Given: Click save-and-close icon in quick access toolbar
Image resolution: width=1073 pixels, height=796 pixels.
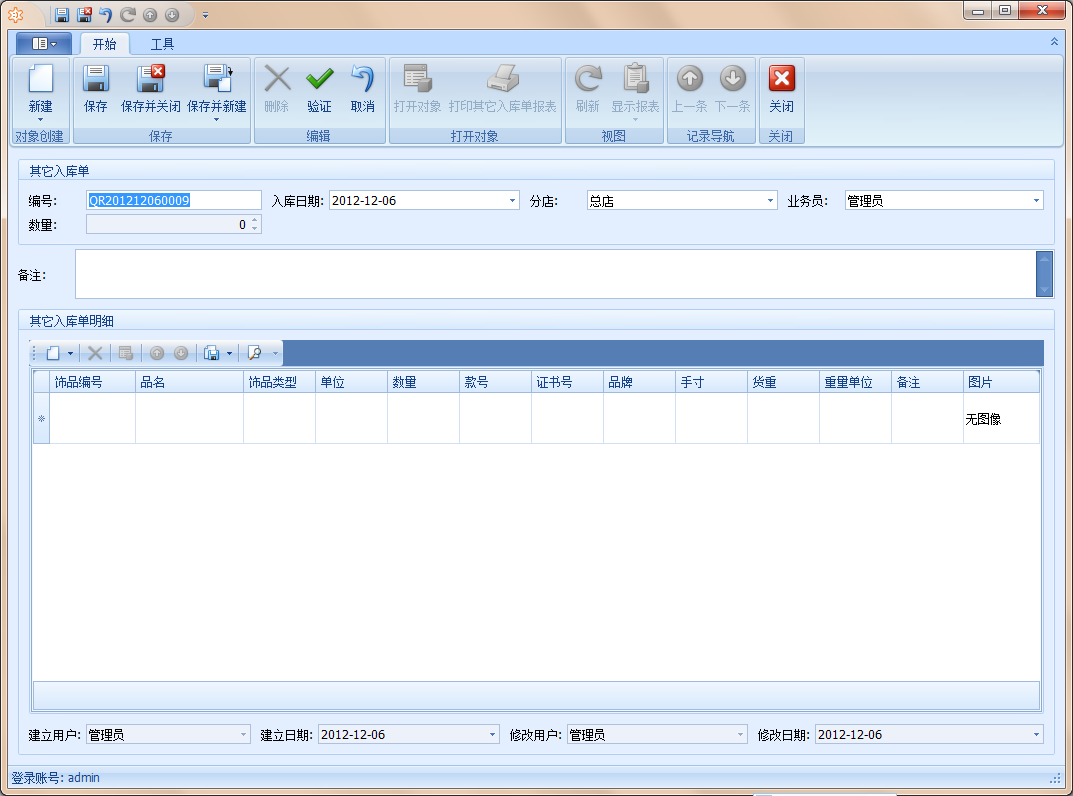Looking at the screenshot, I should tap(84, 14).
